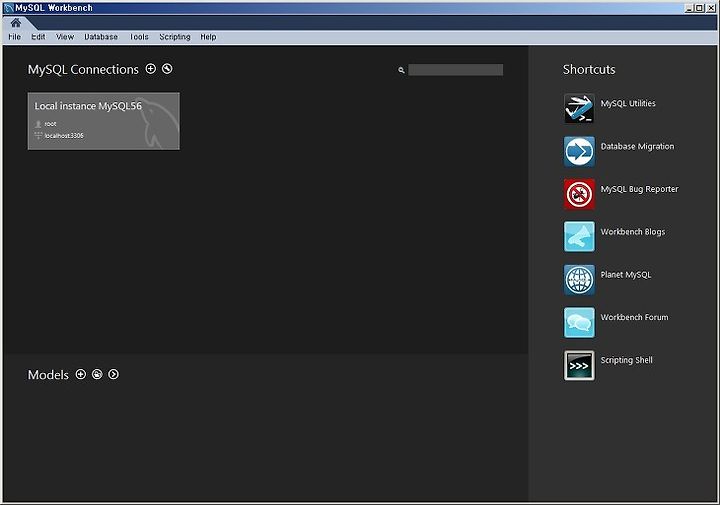Screen dimensions: 720x505
Task: Expand the Models options arrow icon
Action: pyautogui.click(x=113, y=374)
